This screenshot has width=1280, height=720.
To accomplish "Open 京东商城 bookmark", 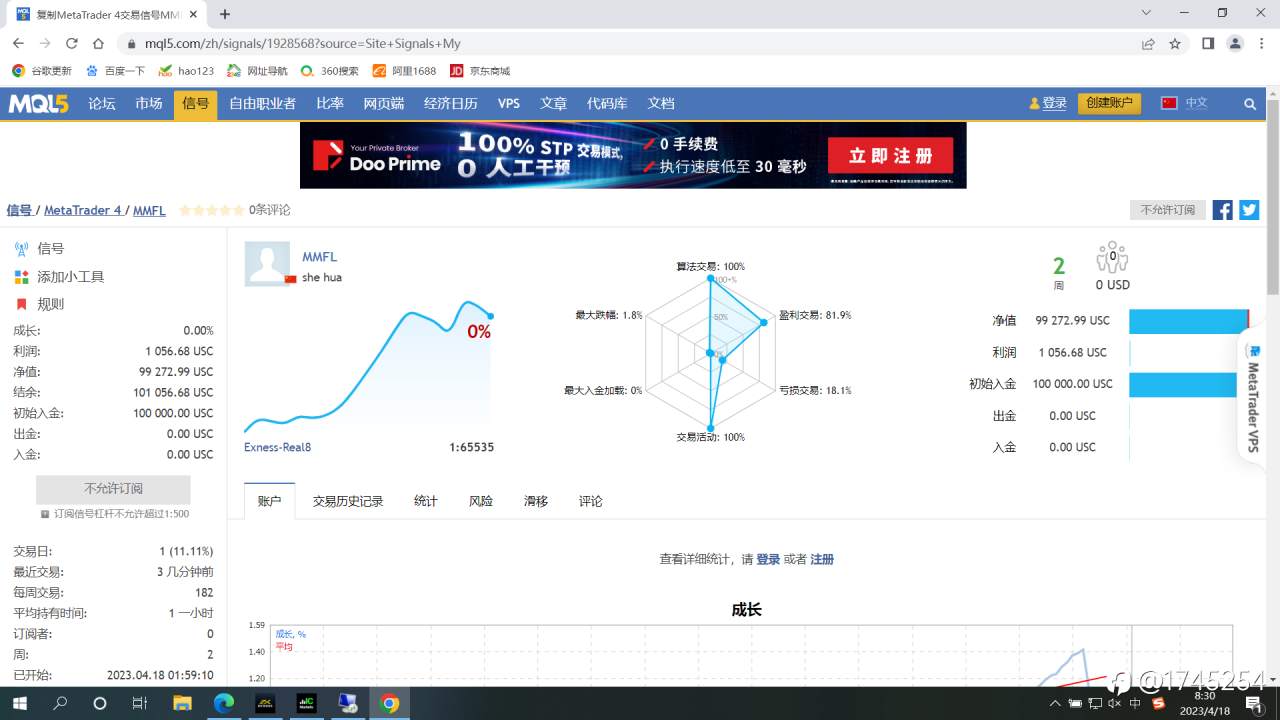I will pyautogui.click(x=480, y=71).
